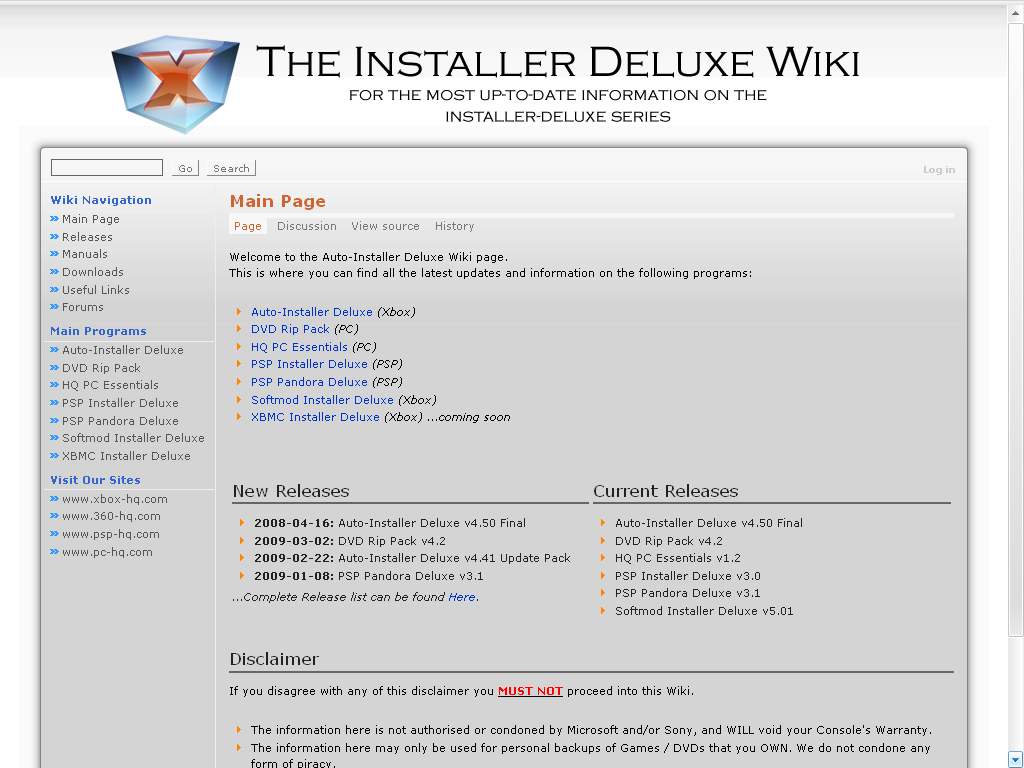Focus the wiki search input field
The height and width of the screenshot is (768, 1024).
(x=107, y=168)
